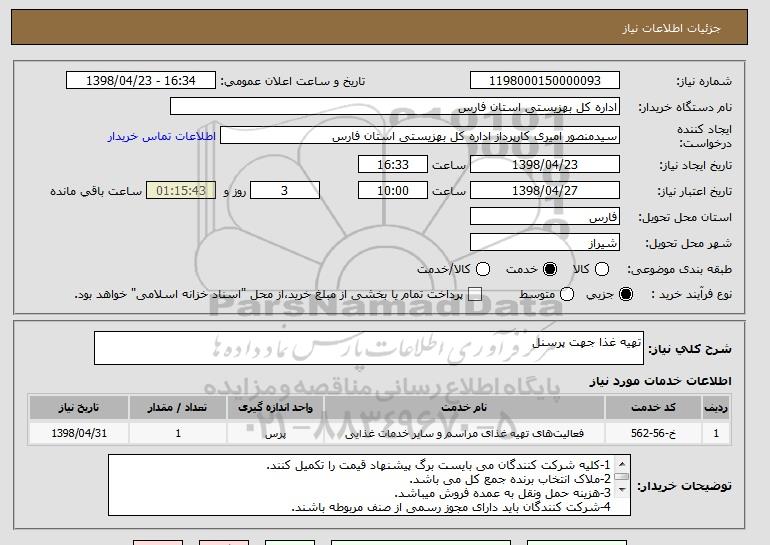Click the row number cell in the ردیف column
770x545 pixels.
click(716, 433)
